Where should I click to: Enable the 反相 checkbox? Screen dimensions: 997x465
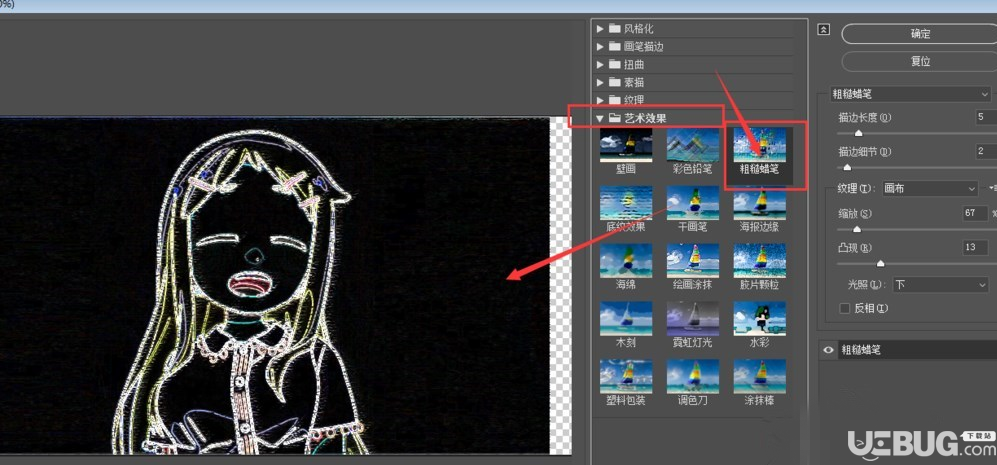845,309
